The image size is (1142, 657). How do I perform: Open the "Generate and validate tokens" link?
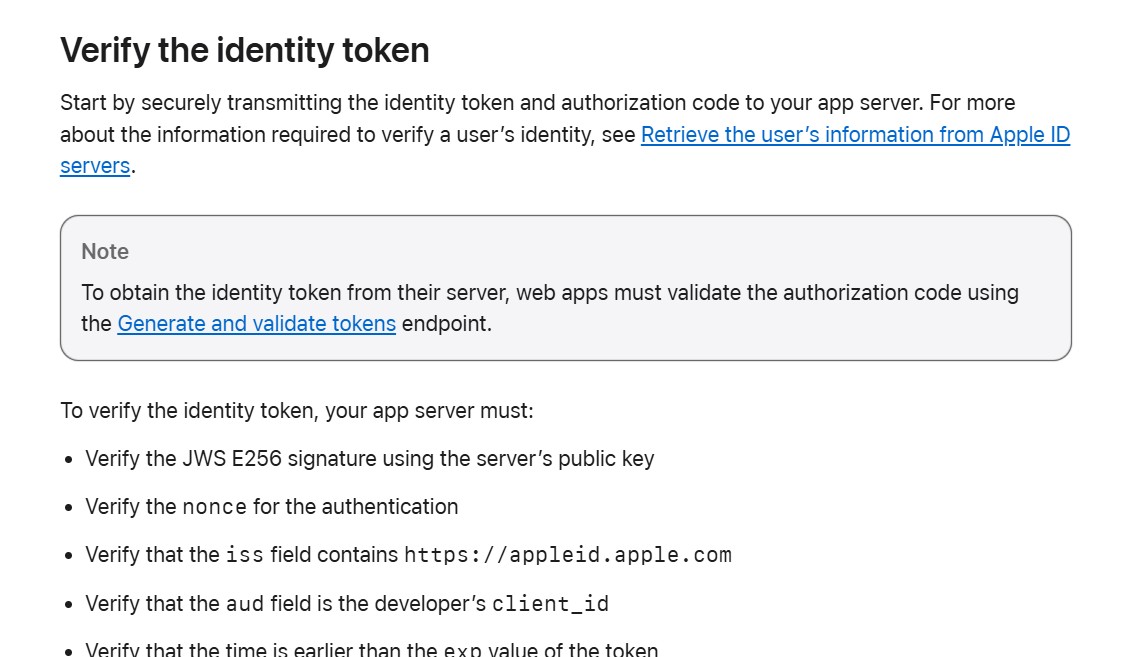pyautogui.click(x=256, y=324)
